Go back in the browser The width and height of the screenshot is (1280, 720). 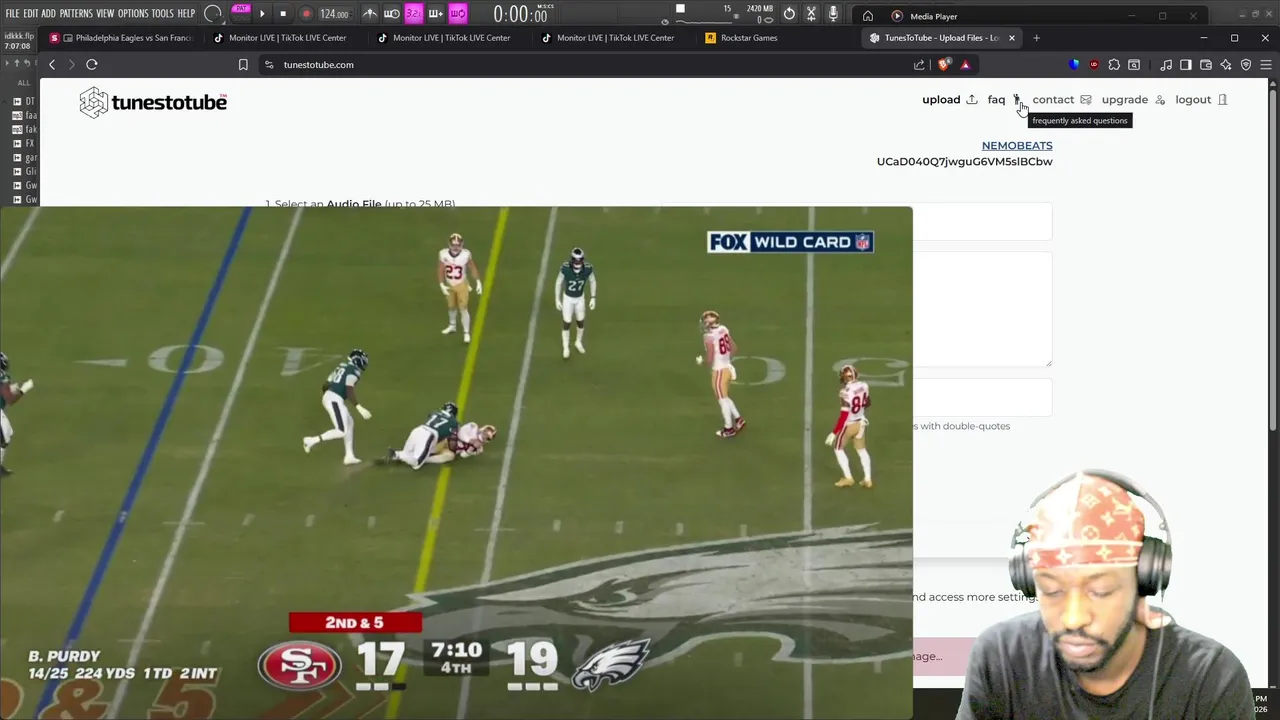[52, 64]
